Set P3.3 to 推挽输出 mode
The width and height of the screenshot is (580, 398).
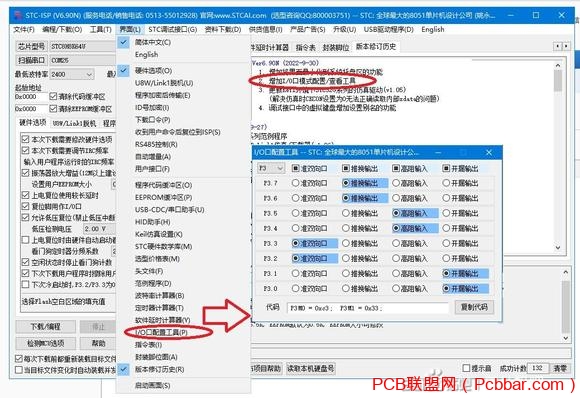(345, 243)
